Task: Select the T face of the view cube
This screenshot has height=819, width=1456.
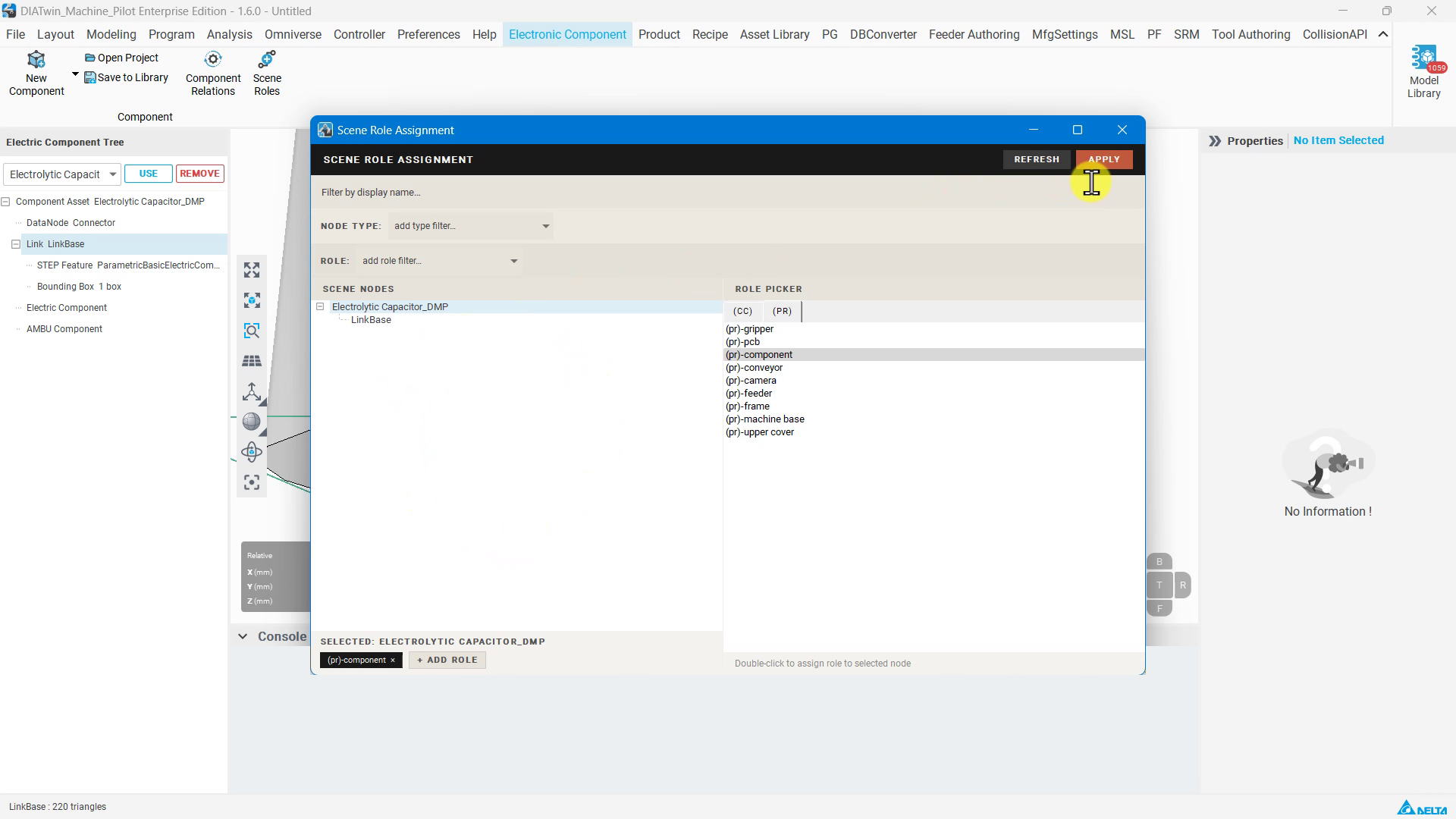Action: 1159,585
